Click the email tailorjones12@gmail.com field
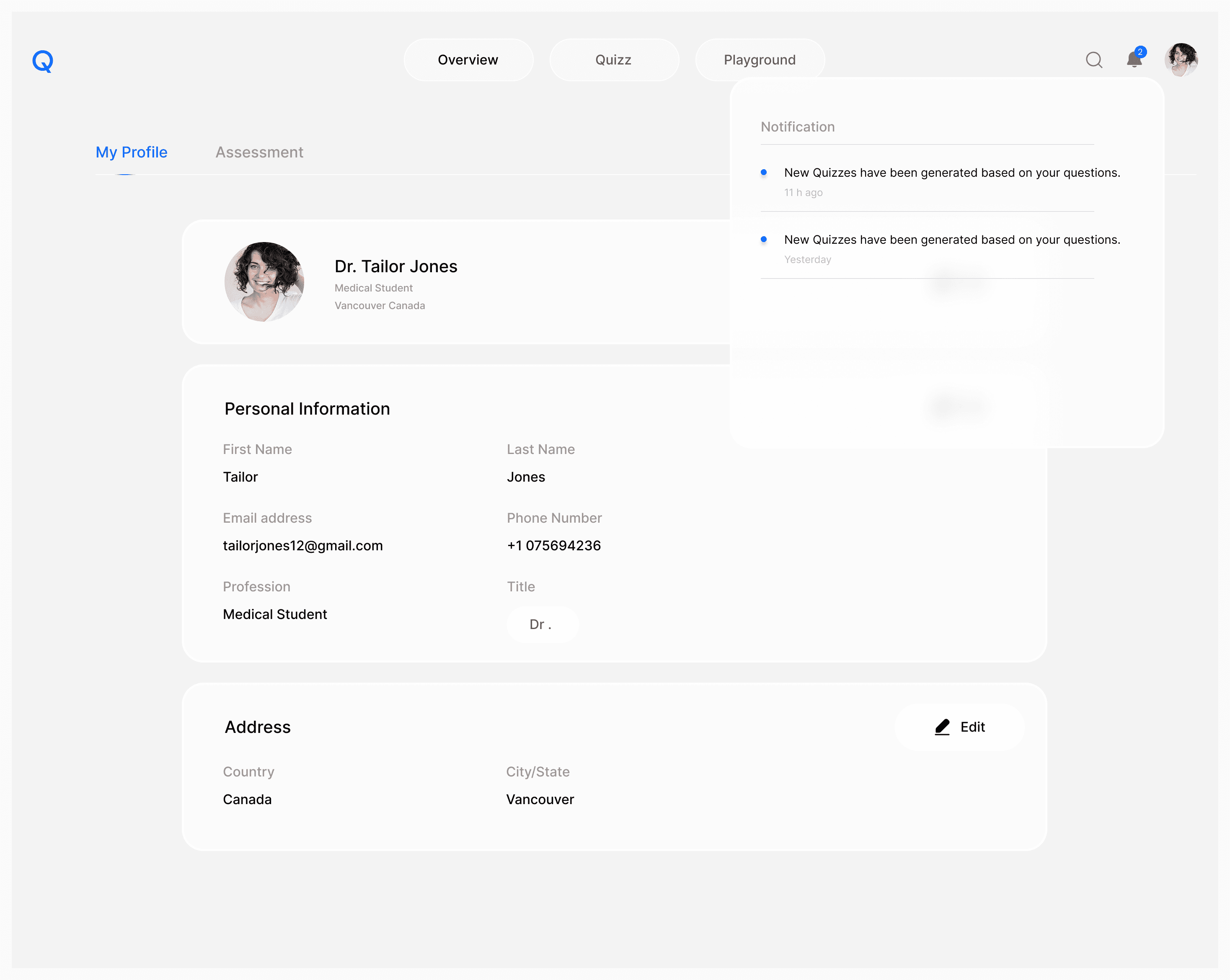Viewport: 1230px width, 980px height. point(302,545)
